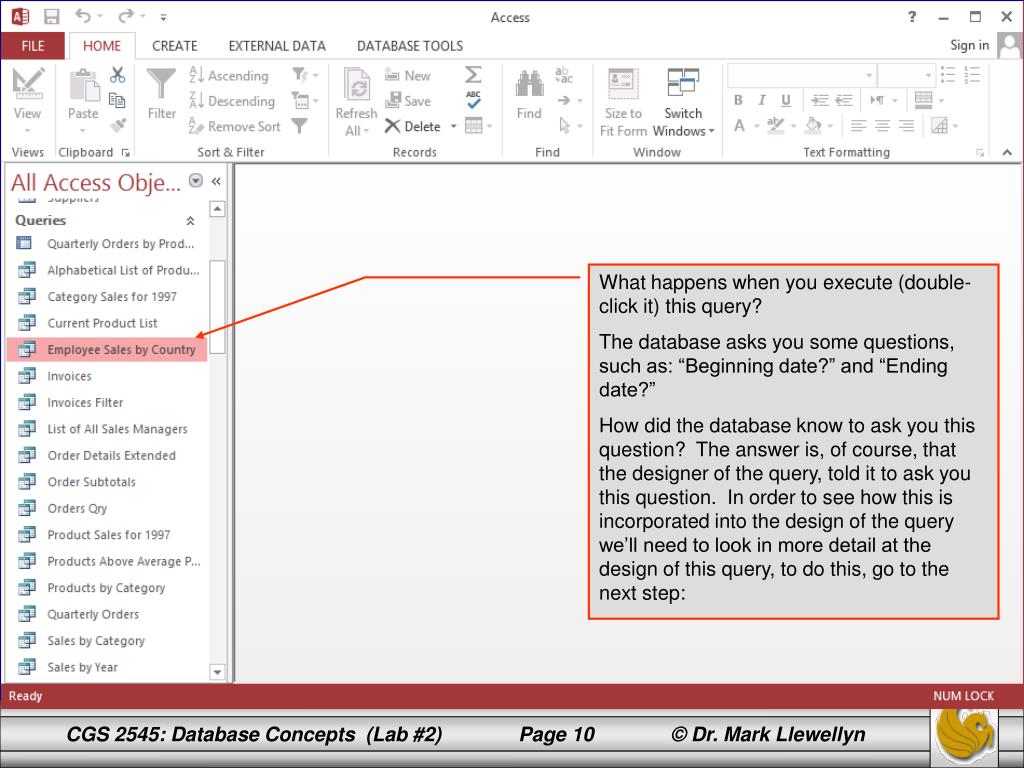The width and height of the screenshot is (1024, 768).
Task: Click the Copy icon in Clipboard group
Action: click(118, 100)
